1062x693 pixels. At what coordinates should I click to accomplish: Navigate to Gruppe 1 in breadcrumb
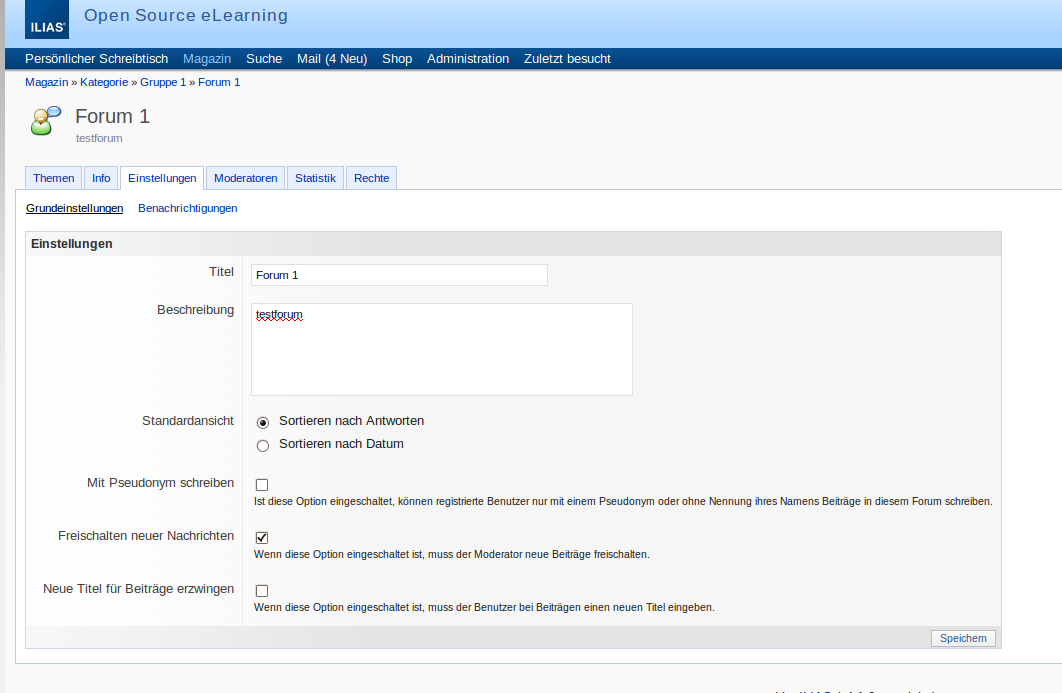(162, 82)
